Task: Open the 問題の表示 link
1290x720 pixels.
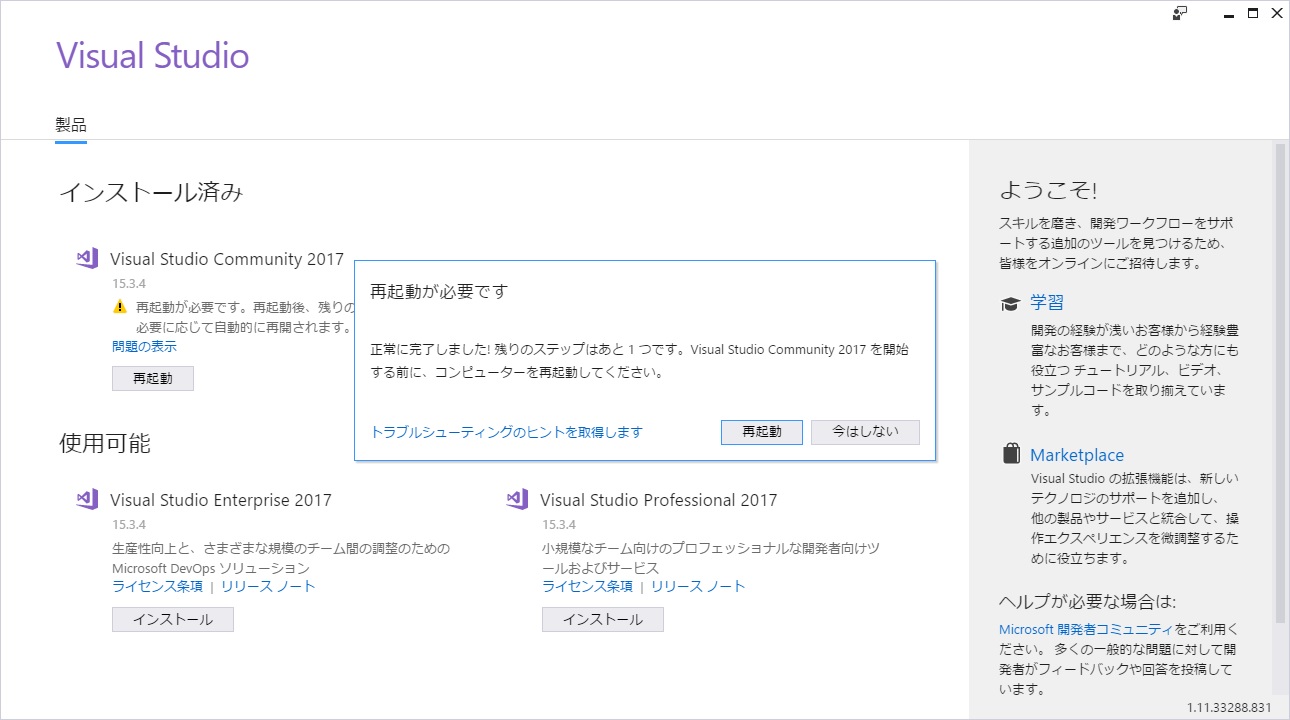Action: coord(144,346)
